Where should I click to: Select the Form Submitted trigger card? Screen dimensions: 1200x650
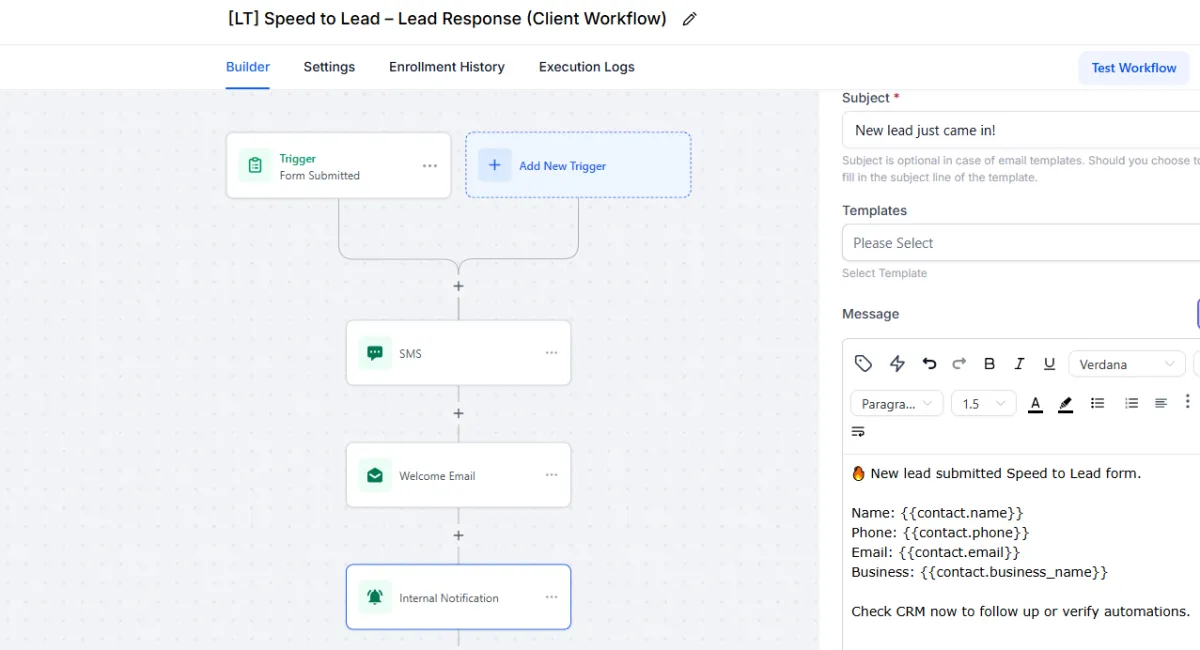(338, 165)
